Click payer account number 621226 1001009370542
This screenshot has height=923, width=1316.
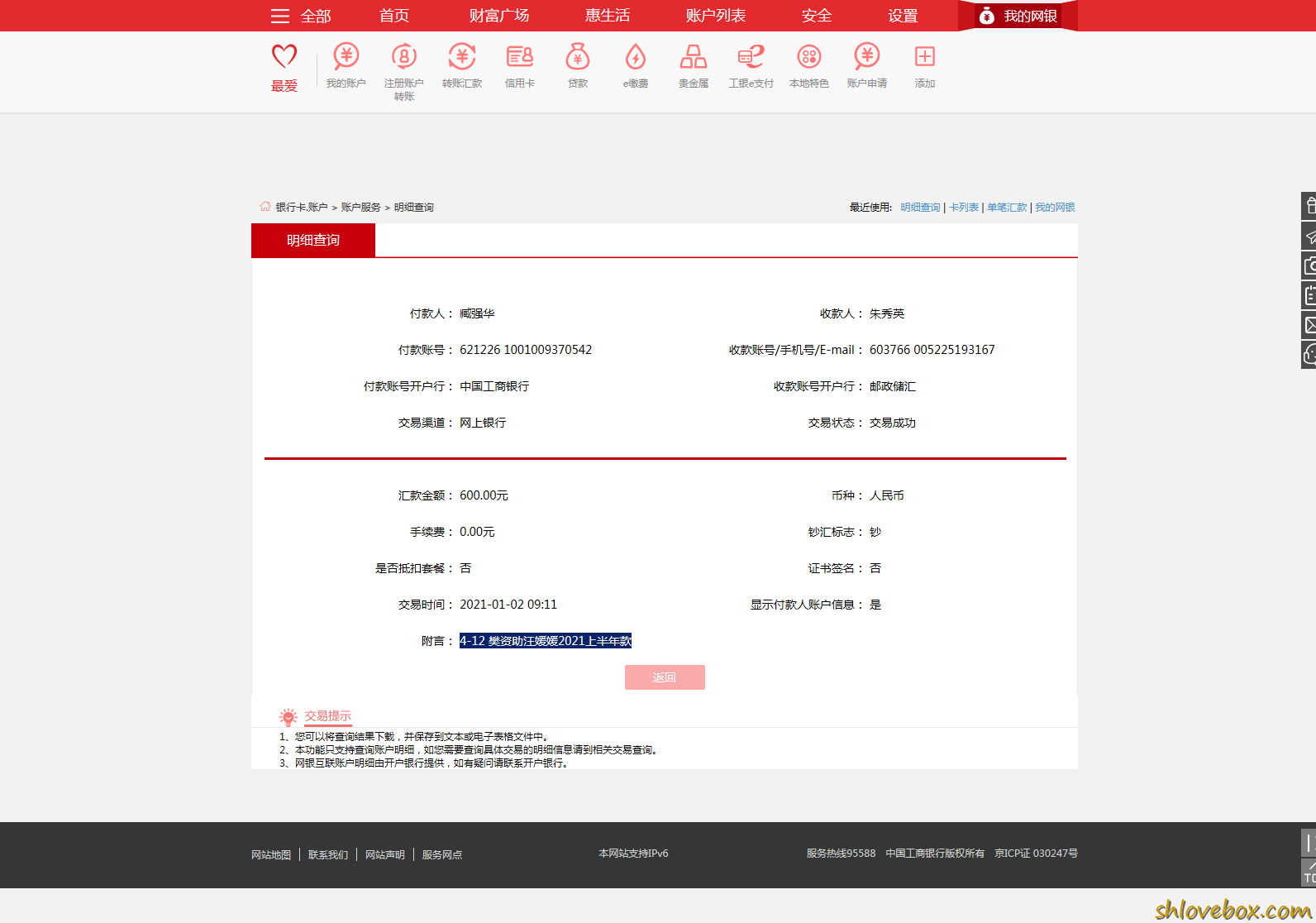click(x=526, y=350)
